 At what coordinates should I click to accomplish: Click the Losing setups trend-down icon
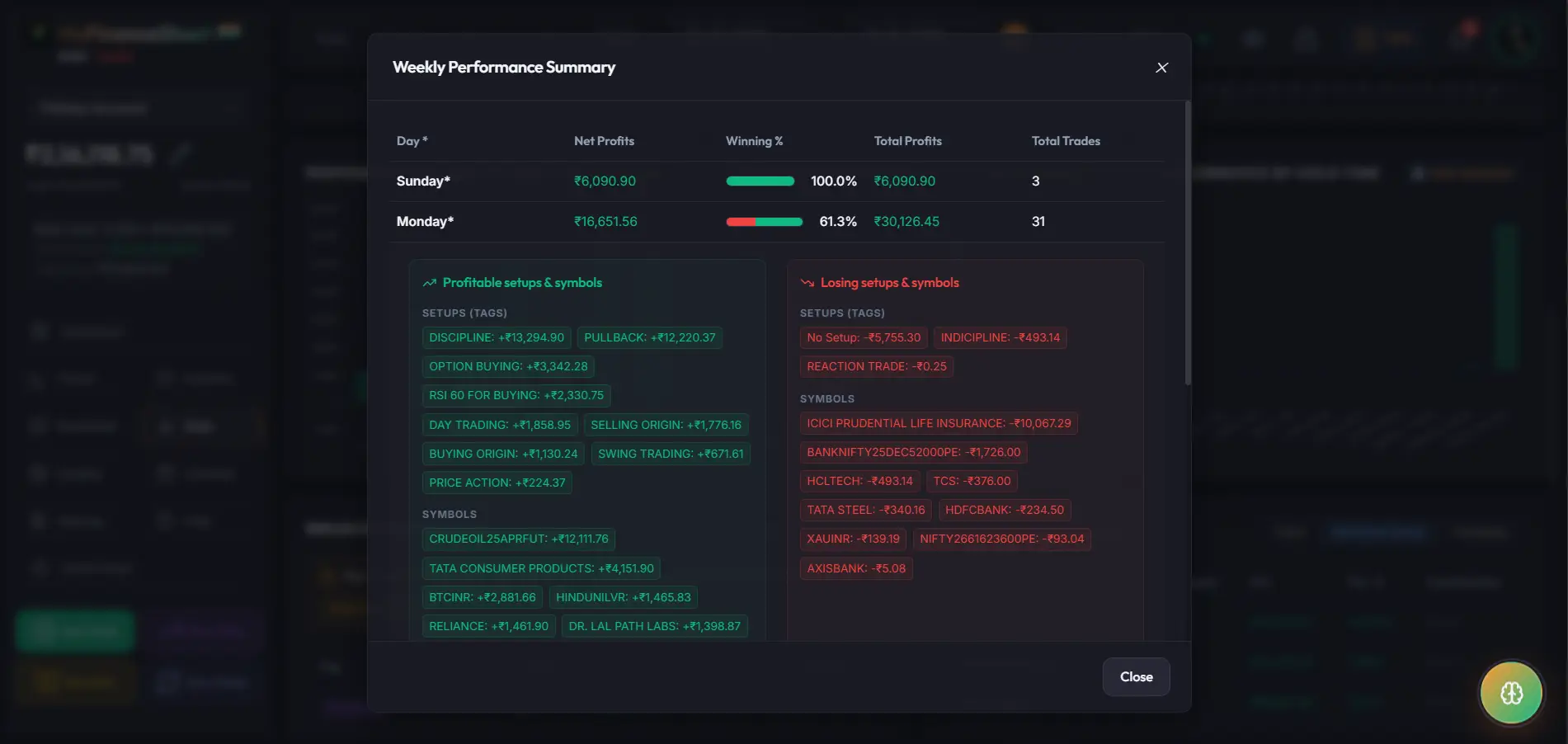click(x=807, y=283)
